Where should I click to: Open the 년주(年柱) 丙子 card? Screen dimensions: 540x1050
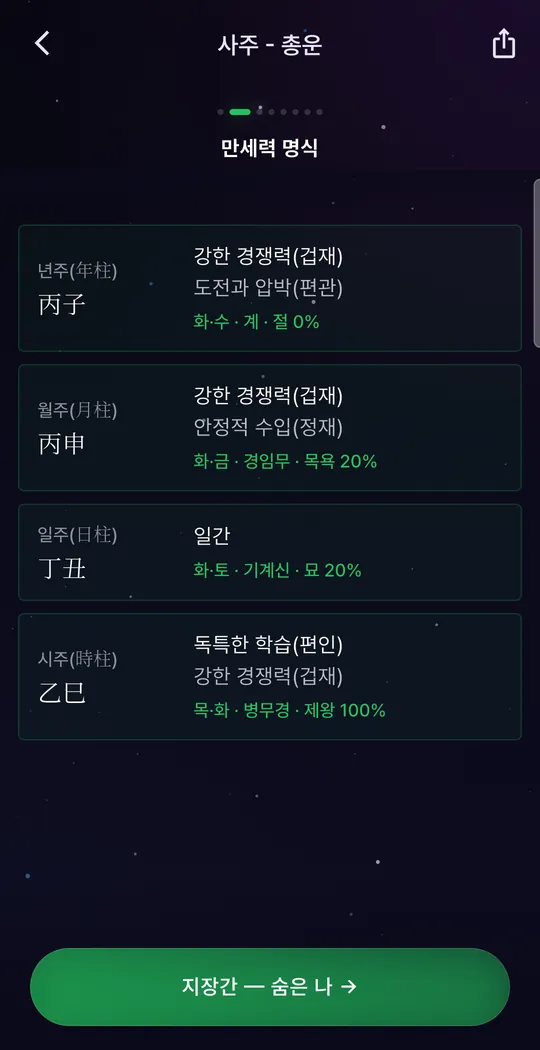(x=269, y=288)
